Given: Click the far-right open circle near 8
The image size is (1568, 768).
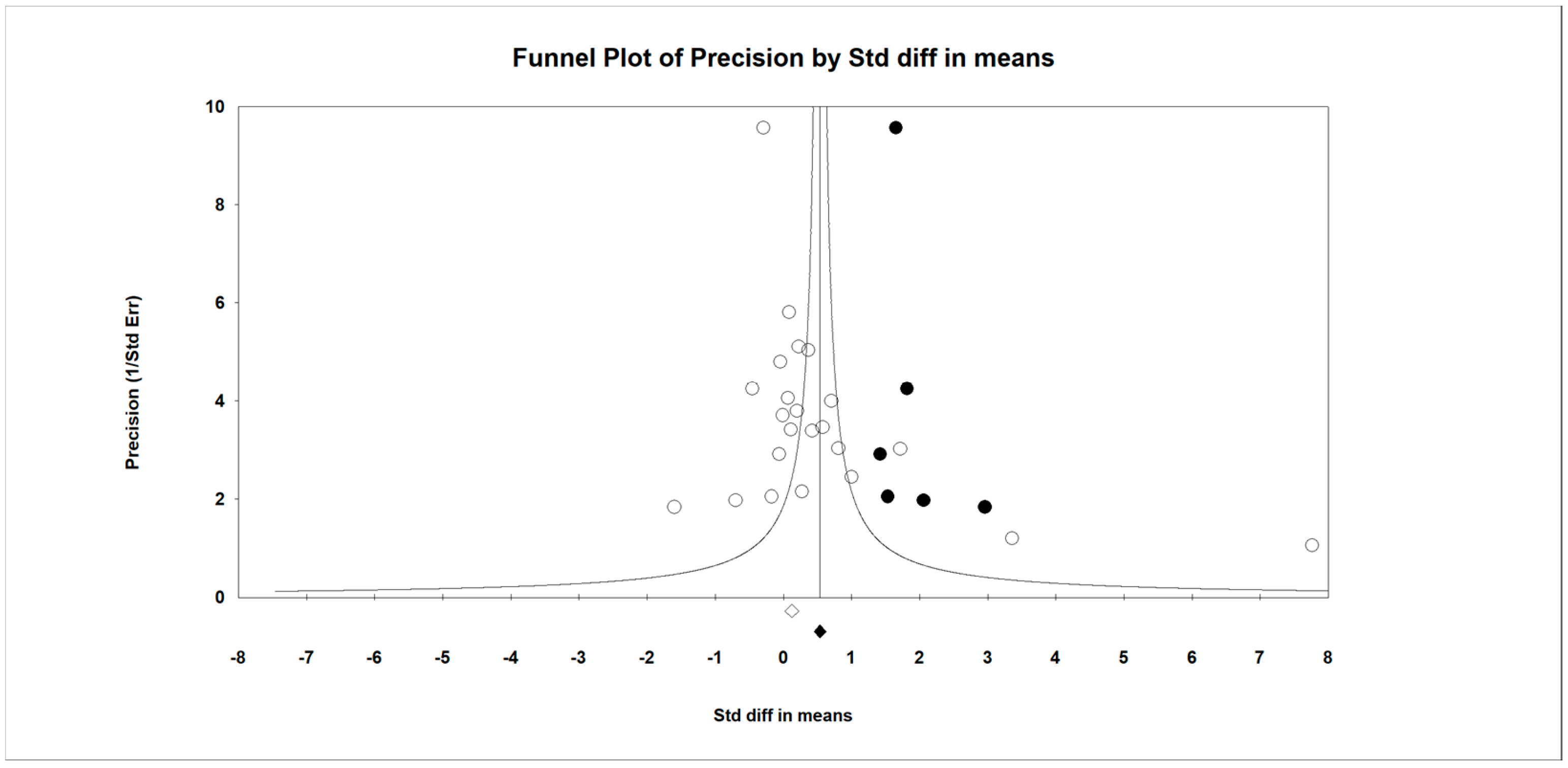Looking at the screenshot, I should 1312,545.
